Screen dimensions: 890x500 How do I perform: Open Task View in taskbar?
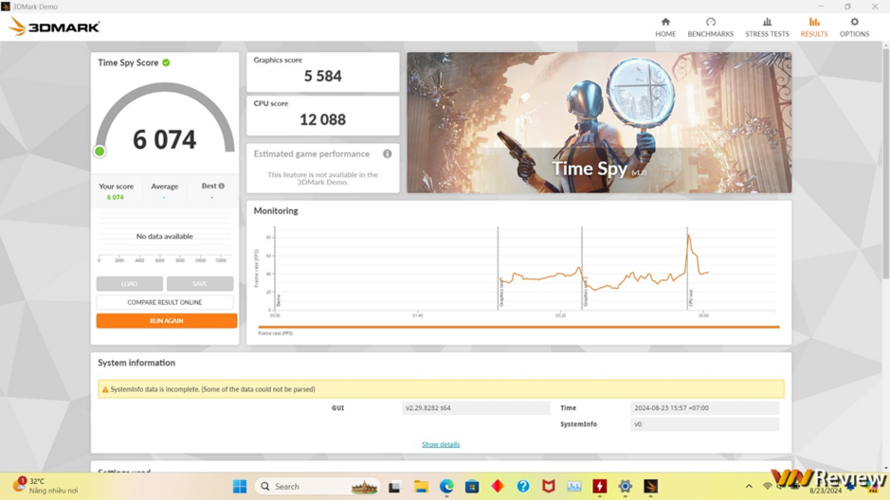coord(394,486)
